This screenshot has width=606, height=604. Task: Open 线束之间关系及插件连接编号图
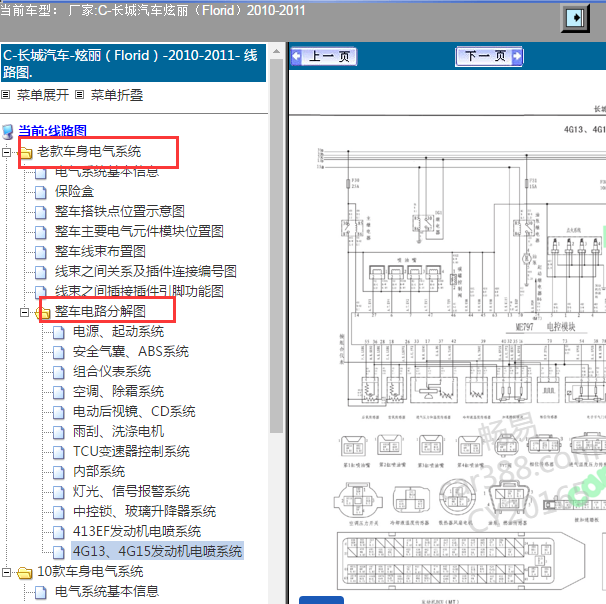coord(146,272)
